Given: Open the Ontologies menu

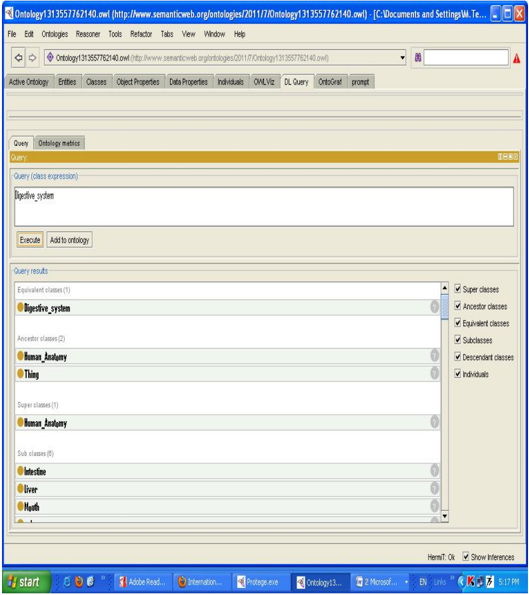Looking at the screenshot, I should (x=55, y=34).
